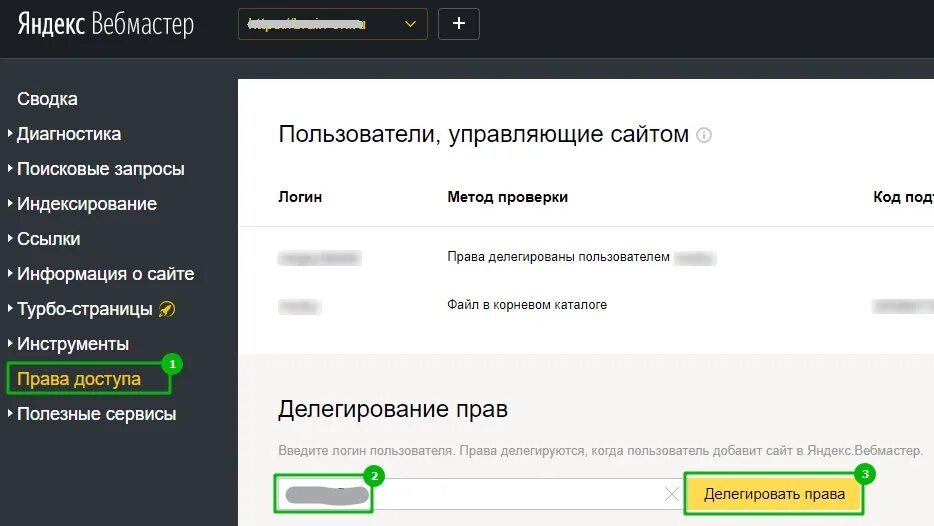Clear the login field with X icon

tap(671, 494)
